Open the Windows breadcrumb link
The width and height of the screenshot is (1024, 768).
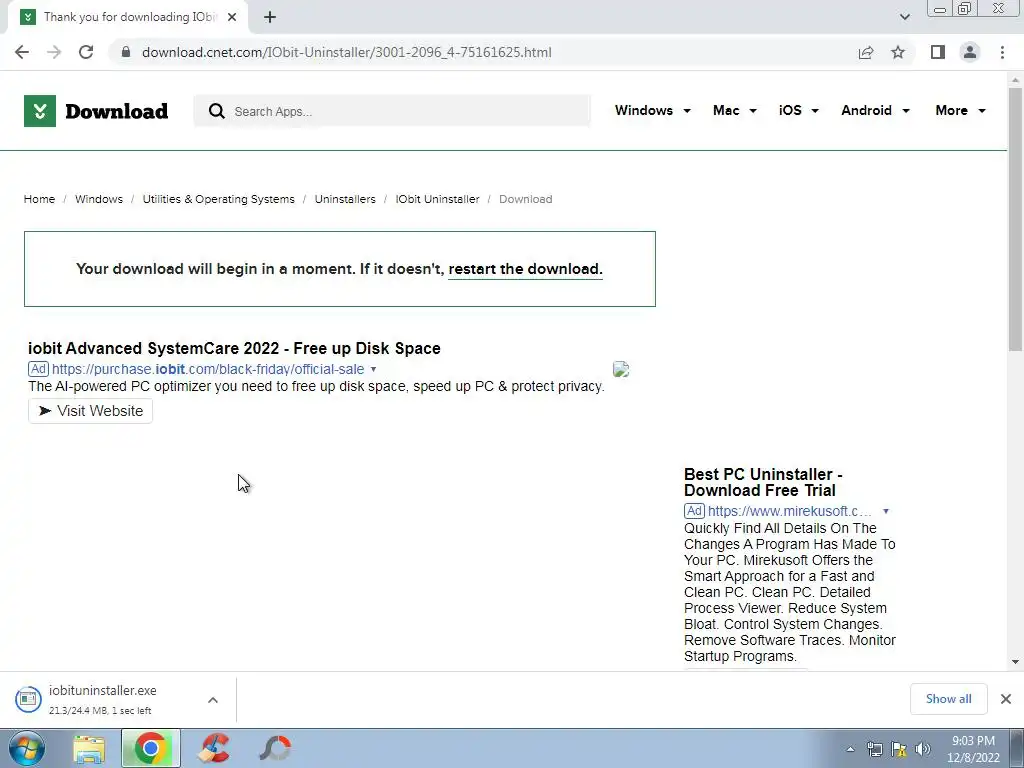[99, 199]
